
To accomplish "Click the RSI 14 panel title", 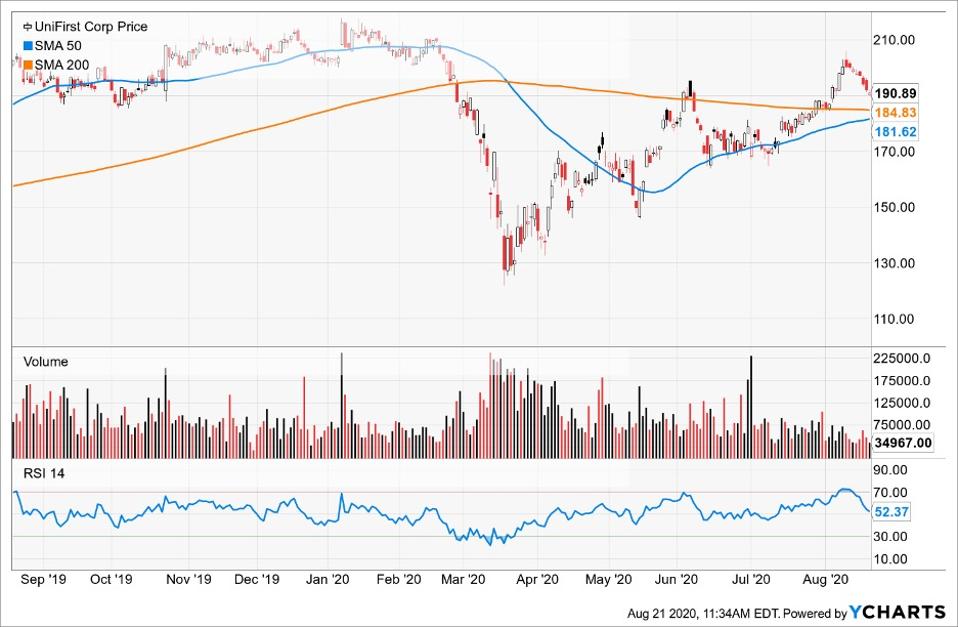I will click(43, 474).
